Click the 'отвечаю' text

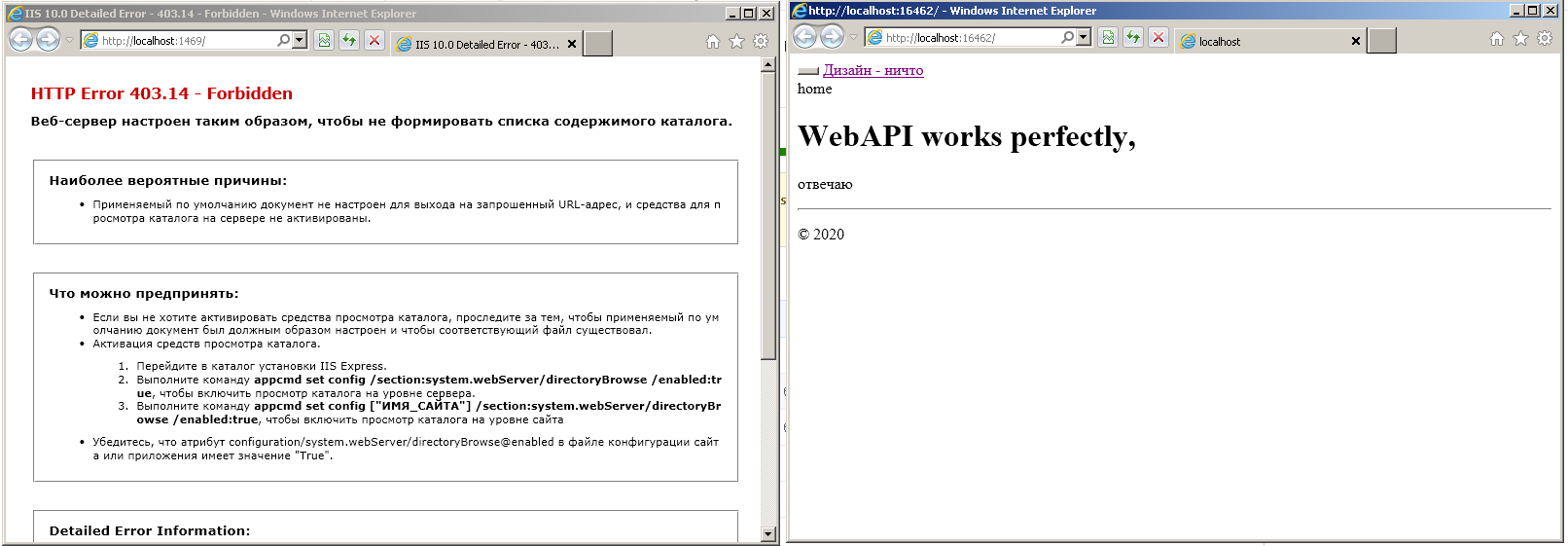pos(825,184)
